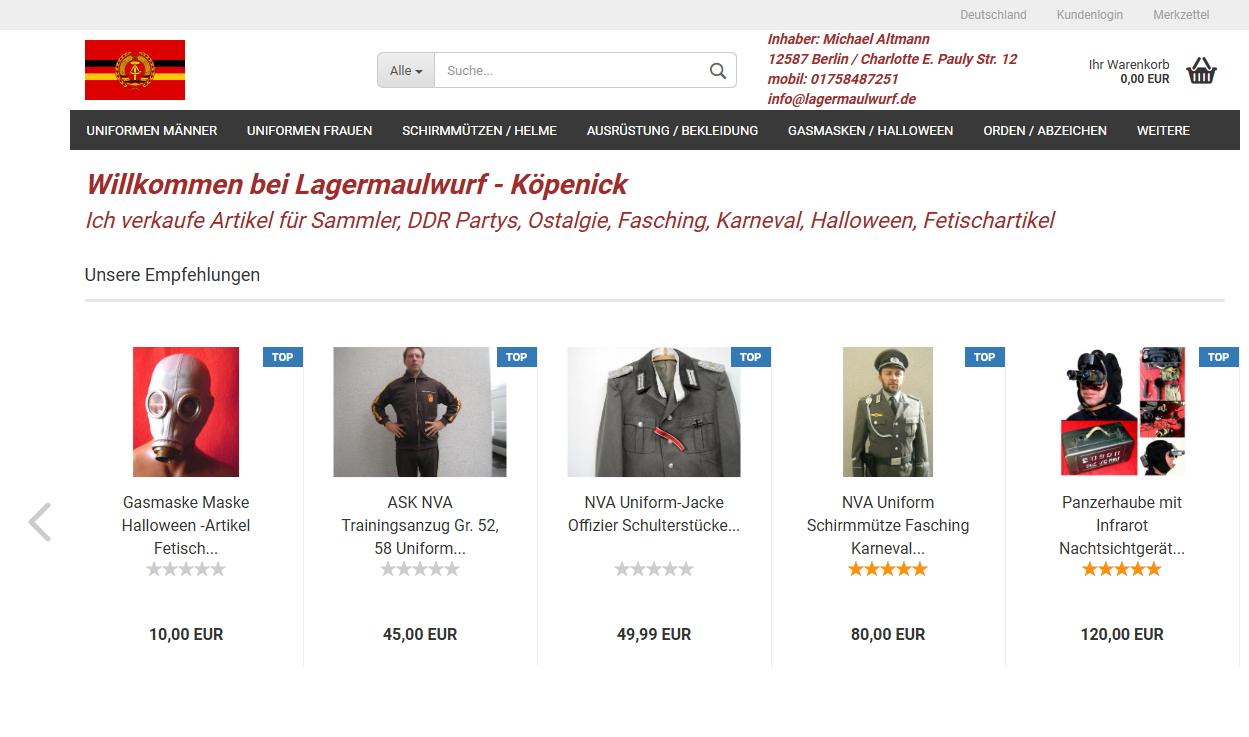1249x737 pixels.
Task: Click star rating under Gasmaske Maske
Action: (186, 569)
